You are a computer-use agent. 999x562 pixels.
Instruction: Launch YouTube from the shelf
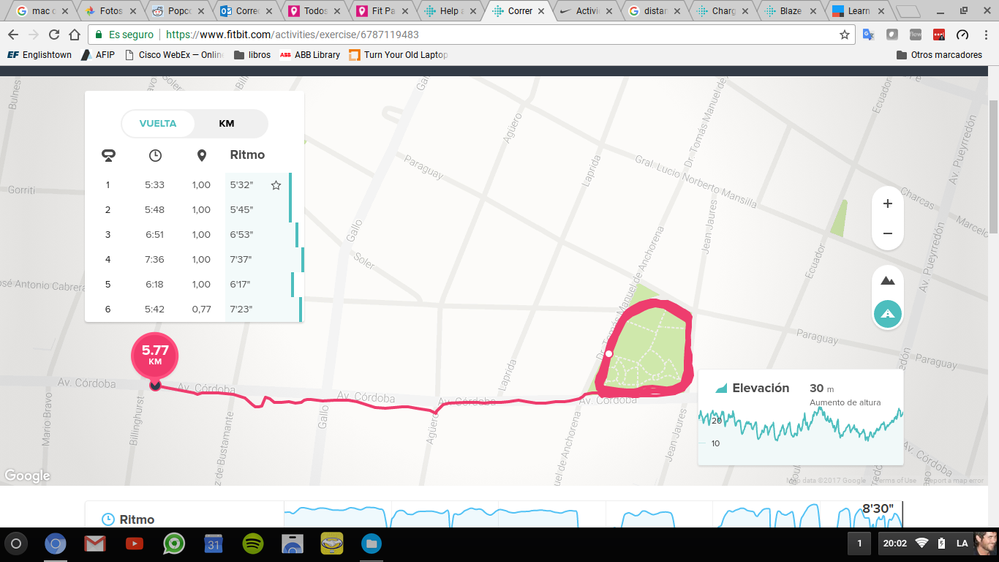[x=134, y=544]
